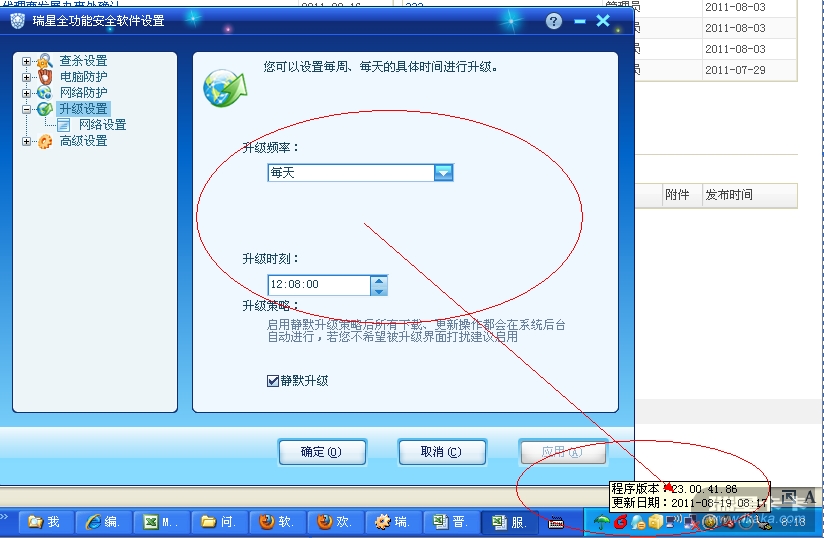824x538 pixels.
Task: Click the 电脑防护 hand icon
Action: point(45,77)
